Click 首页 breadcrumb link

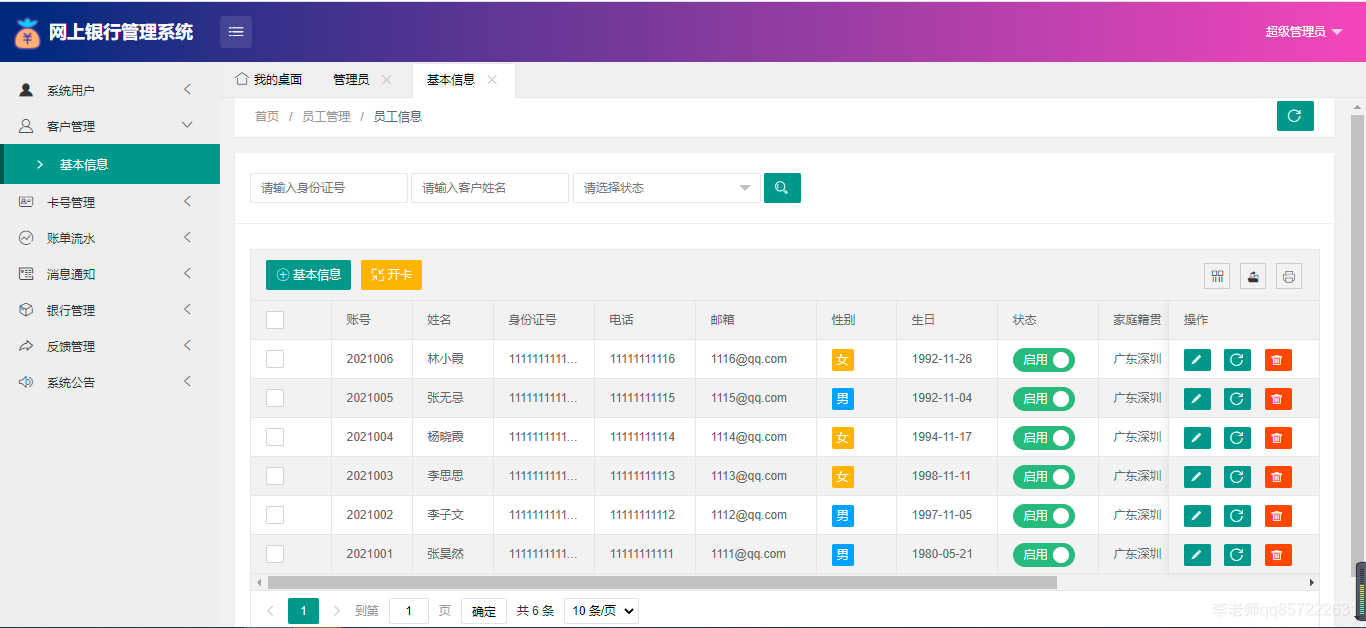pyautogui.click(x=267, y=117)
